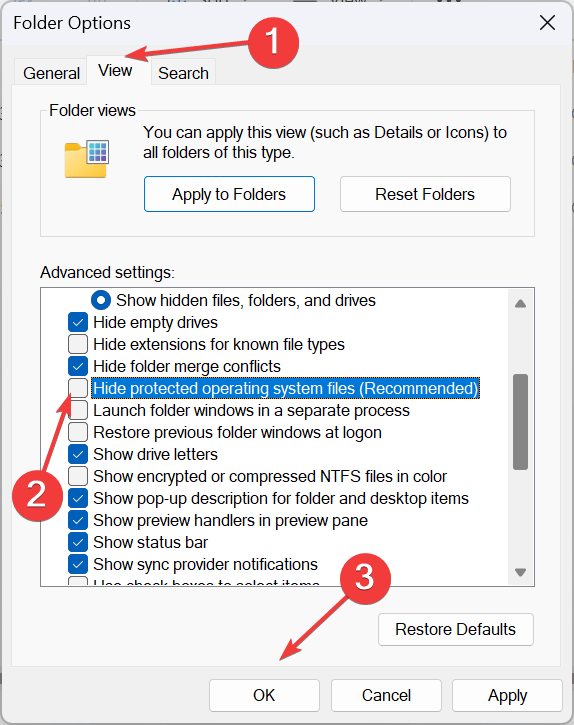Disable Show drive letters option
Screen dimensions: 574x725
coord(78,454)
